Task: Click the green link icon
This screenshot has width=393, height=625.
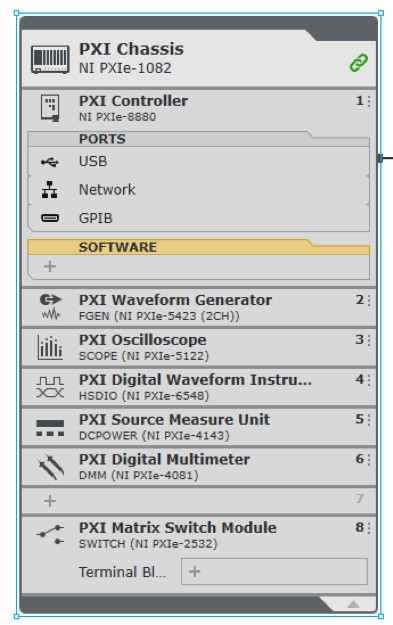Action: coord(358,63)
